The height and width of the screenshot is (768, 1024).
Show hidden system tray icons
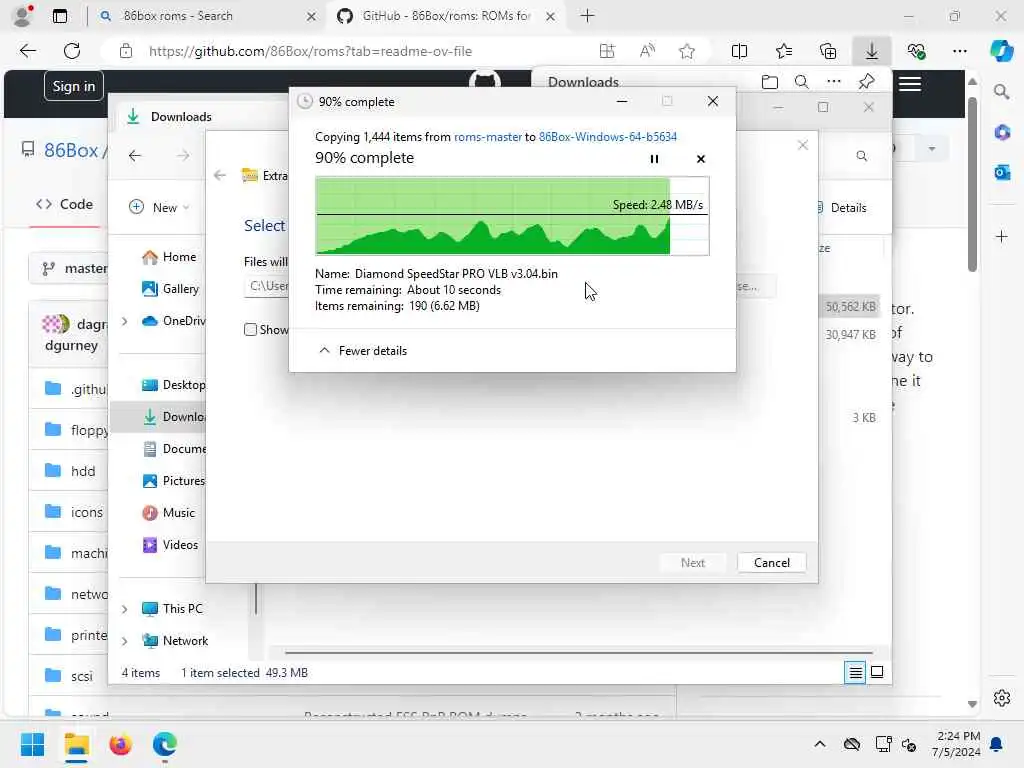tap(820, 744)
